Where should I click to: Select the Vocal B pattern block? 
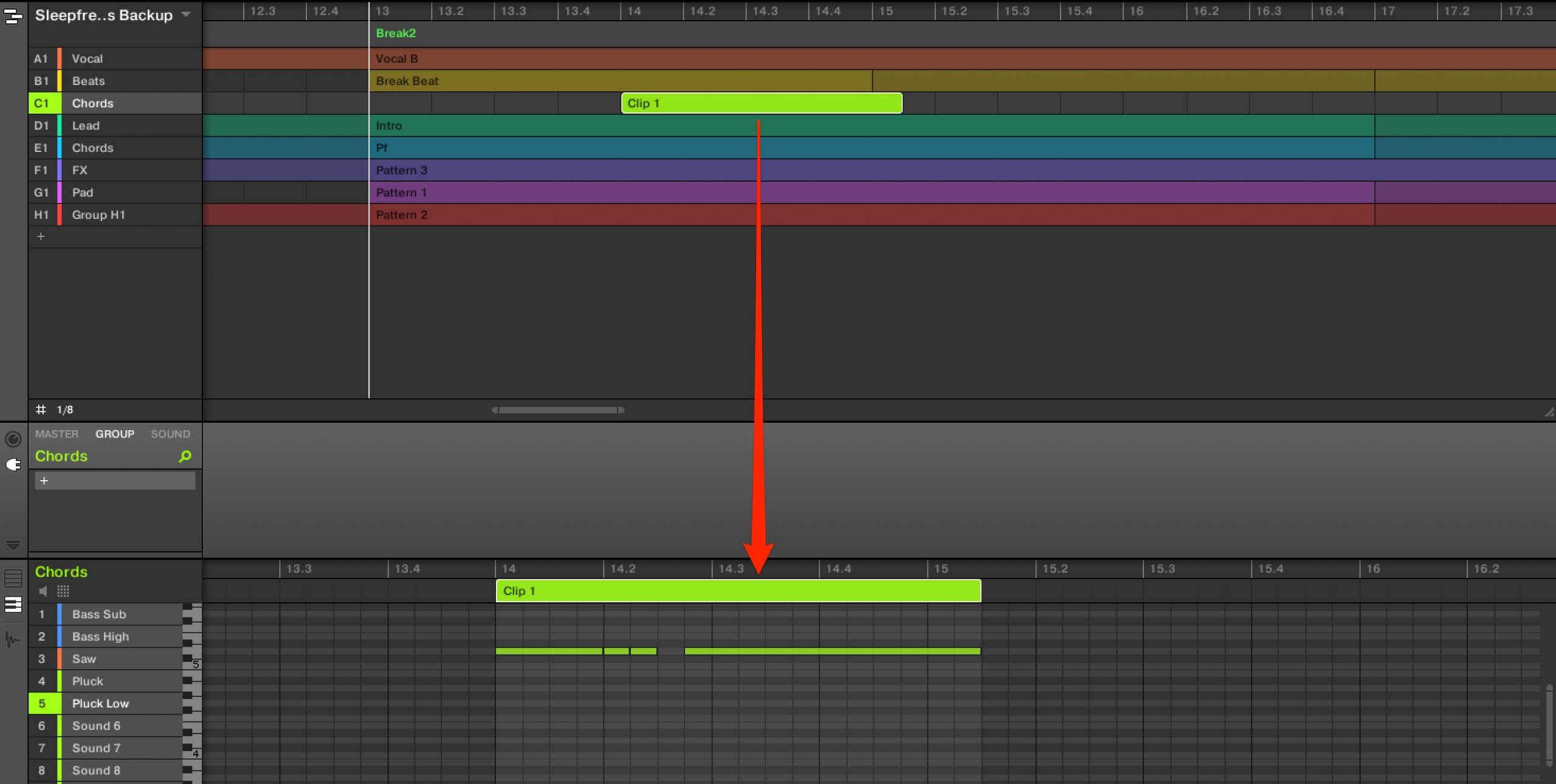pyautogui.click(x=962, y=58)
